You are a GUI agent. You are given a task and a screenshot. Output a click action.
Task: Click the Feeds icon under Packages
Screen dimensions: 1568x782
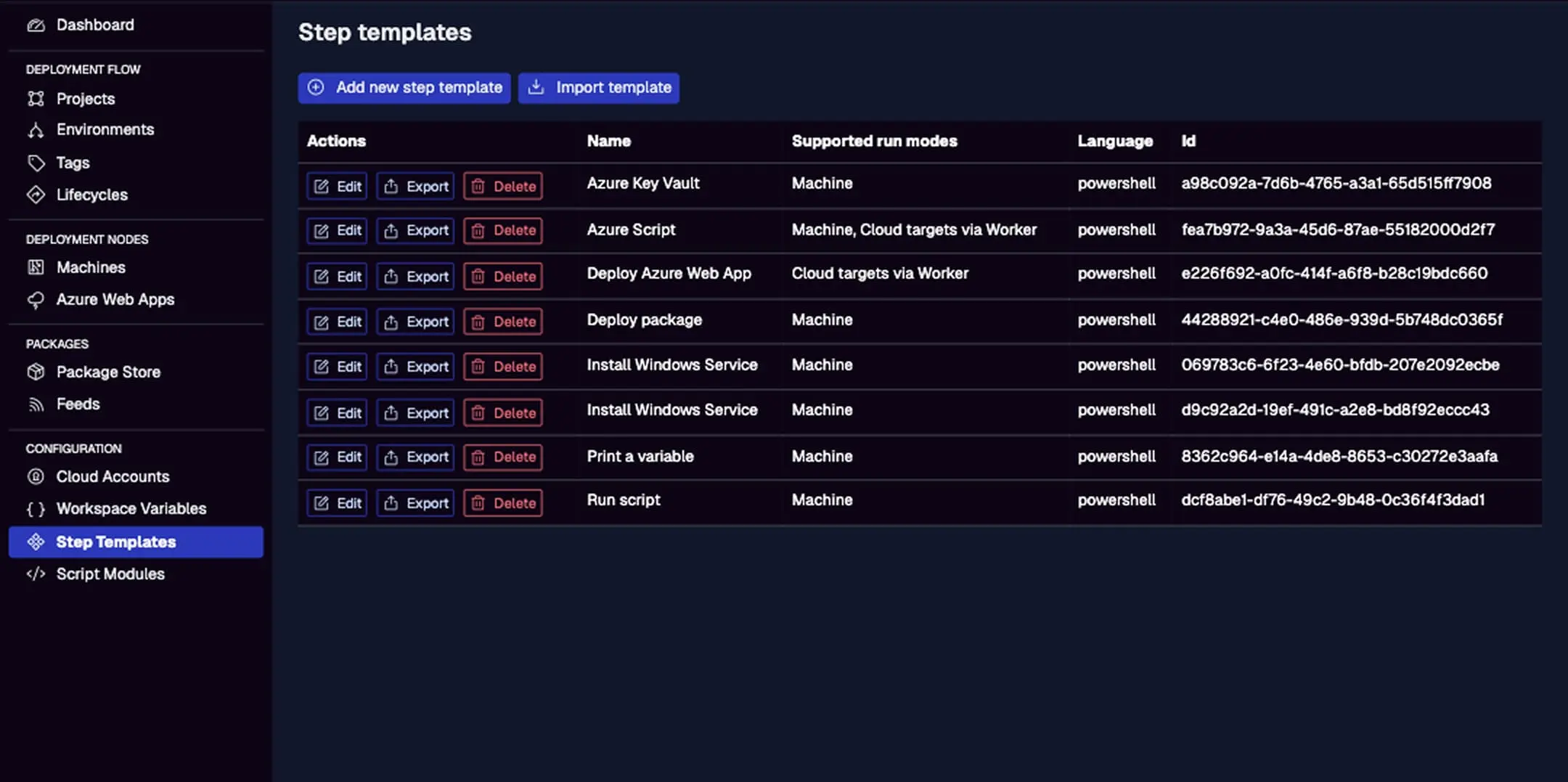click(37, 404)
